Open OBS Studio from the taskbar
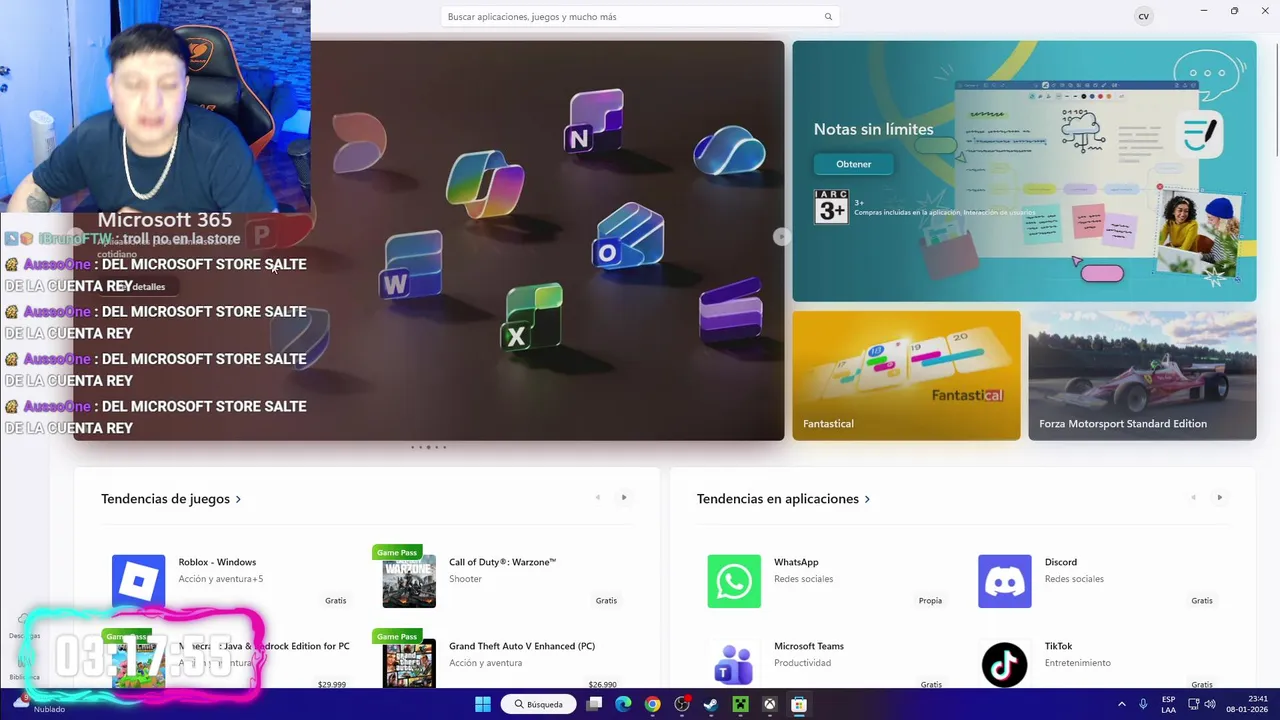The height and width of the screenshot is (720, 1280). pyautogui.click(x=682, y=704)
